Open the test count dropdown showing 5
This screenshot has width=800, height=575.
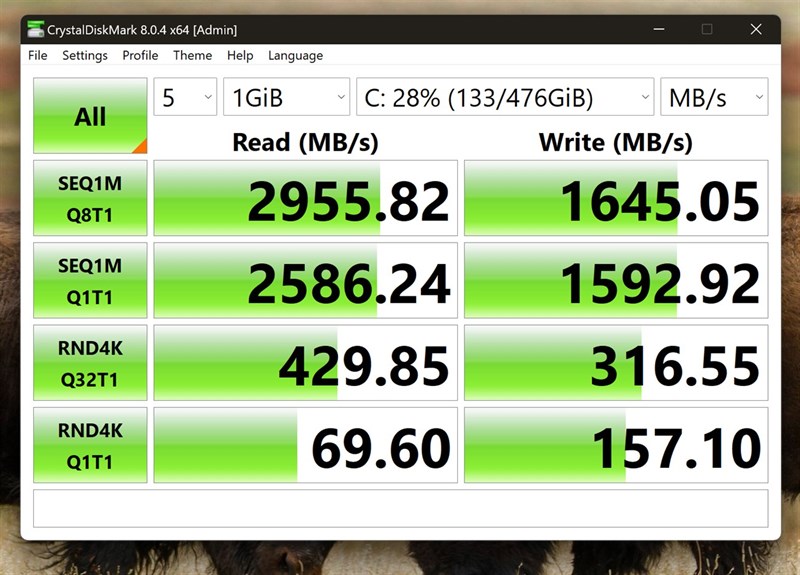coord(185,97)
